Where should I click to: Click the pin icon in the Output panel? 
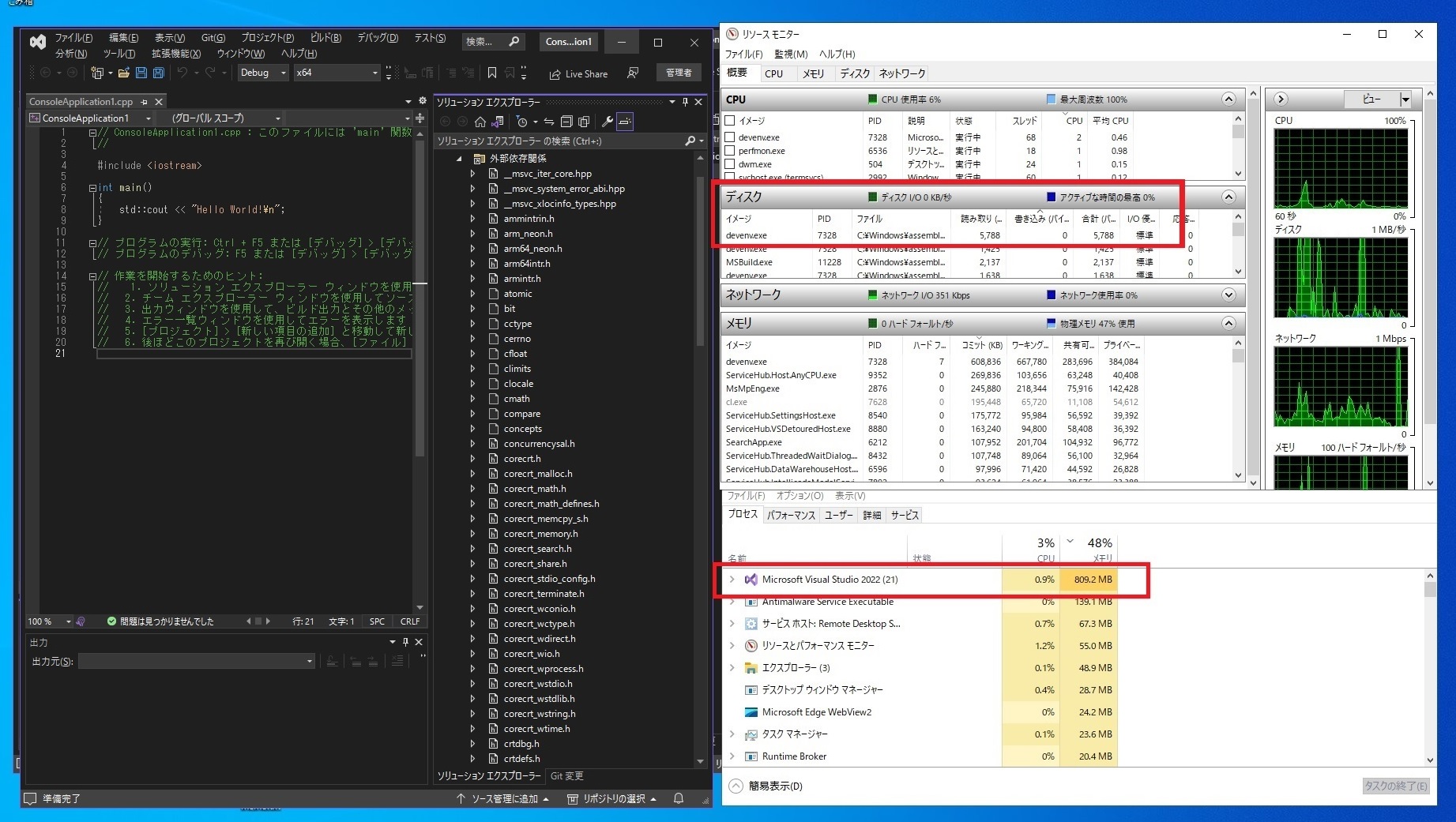pos(406,642)
